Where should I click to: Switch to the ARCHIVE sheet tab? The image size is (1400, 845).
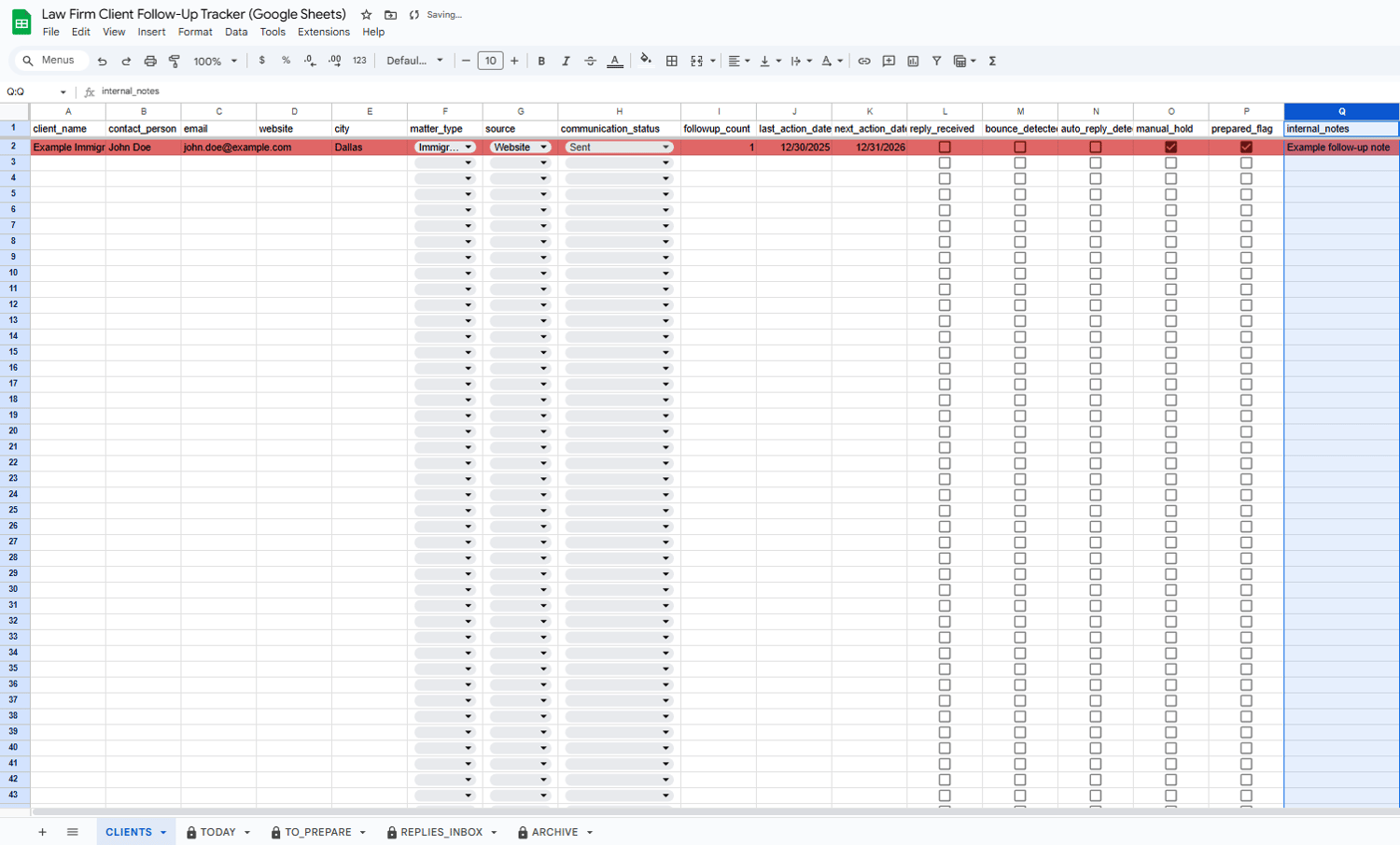click(555, 832)
